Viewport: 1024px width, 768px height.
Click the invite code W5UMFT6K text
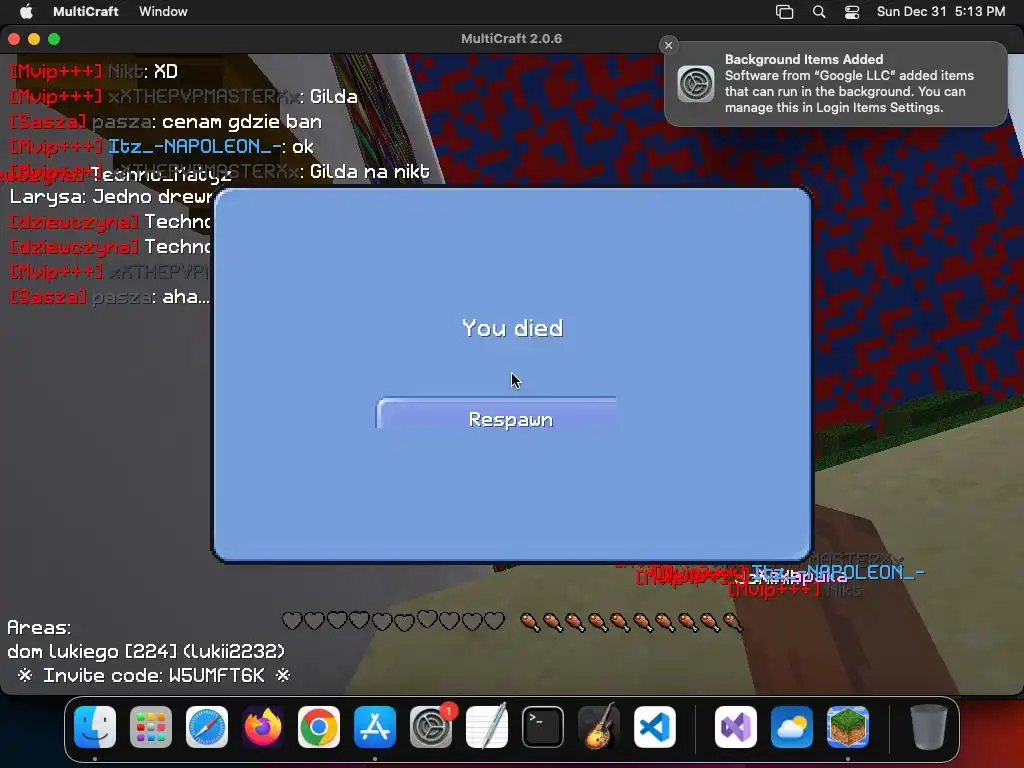tap(216, 675)
